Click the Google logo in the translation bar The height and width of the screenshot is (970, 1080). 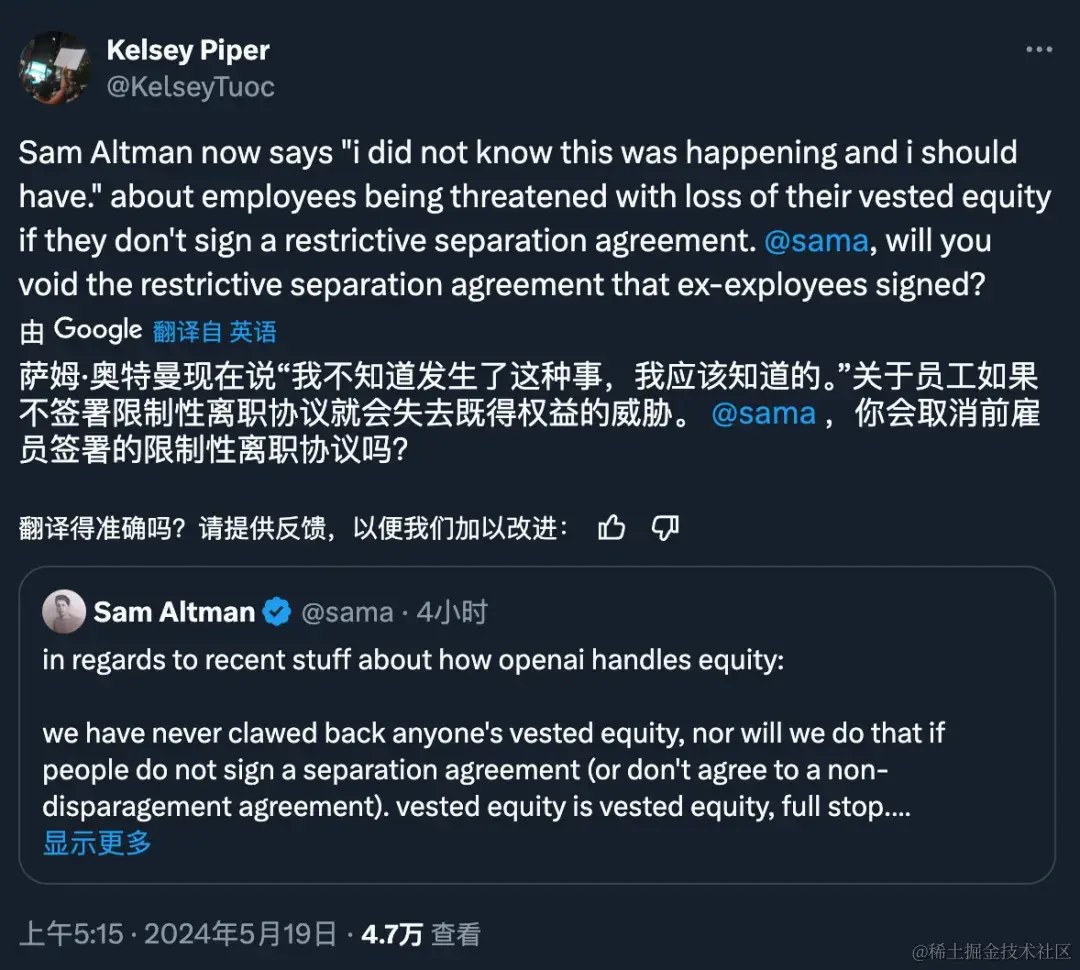[x=98, y=330]
